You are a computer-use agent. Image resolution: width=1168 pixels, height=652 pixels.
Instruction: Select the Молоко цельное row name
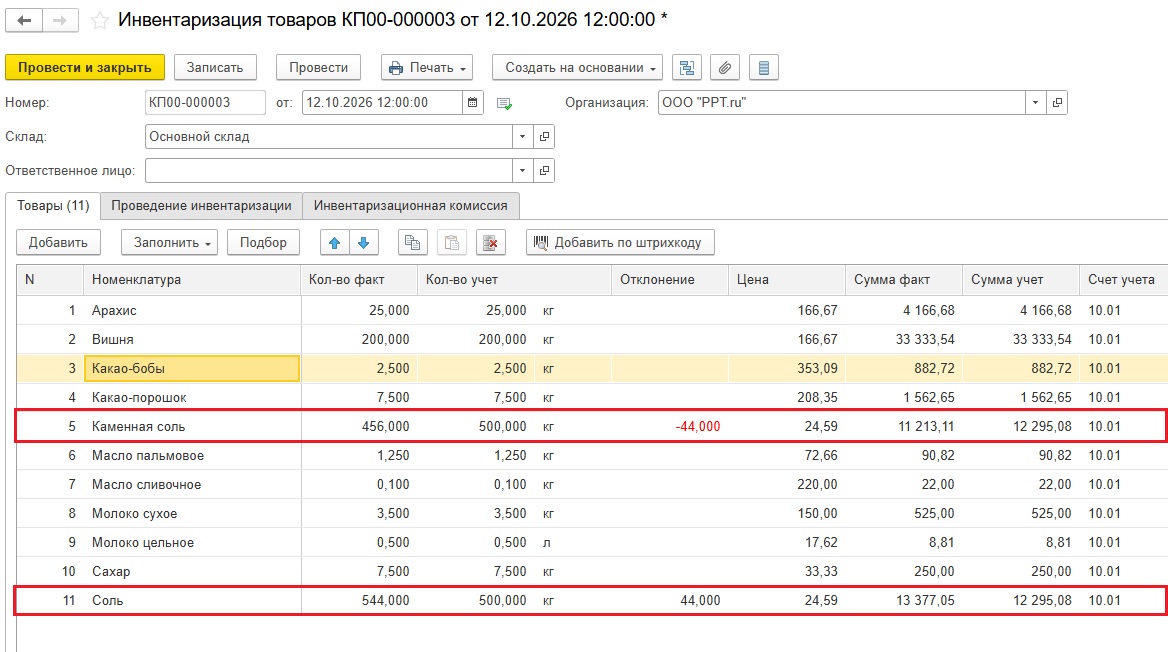click(x=143, y=543)
